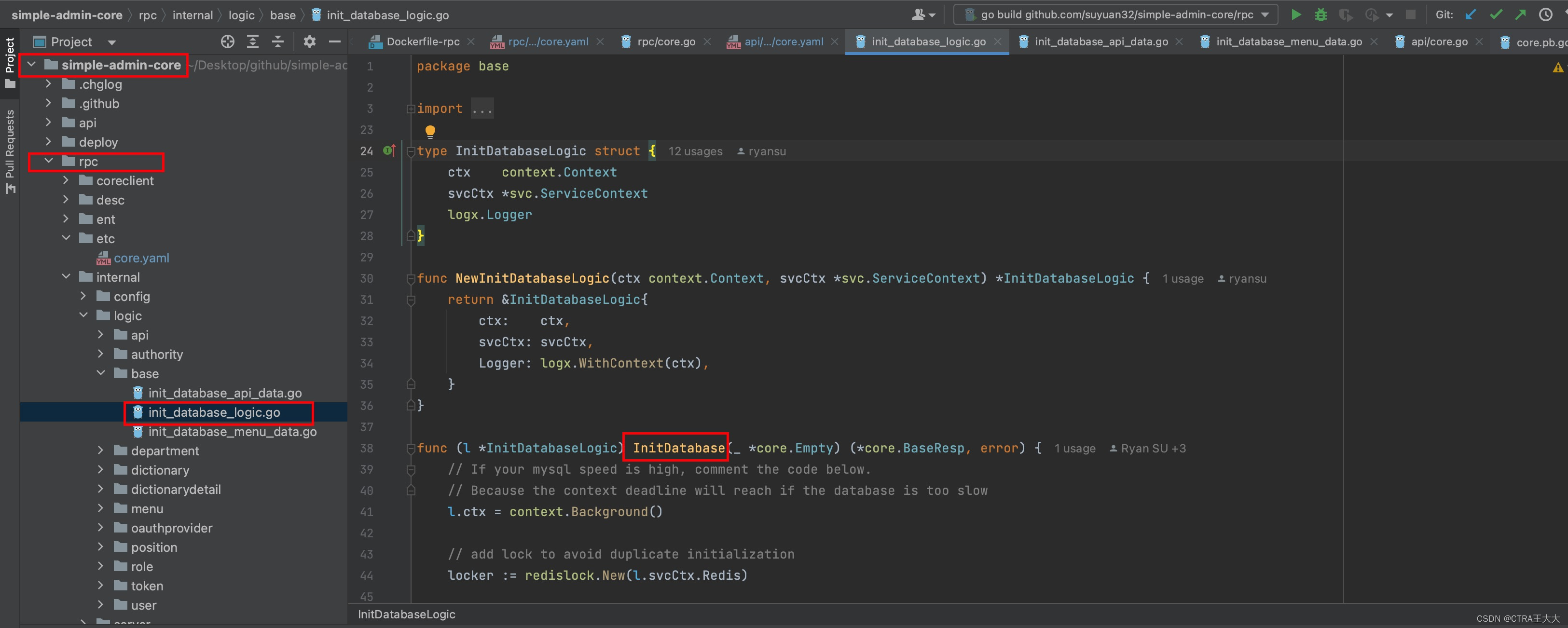The image size is (1568, 628).
Task: Expand the coreclient folder
Action: point(66,181)
